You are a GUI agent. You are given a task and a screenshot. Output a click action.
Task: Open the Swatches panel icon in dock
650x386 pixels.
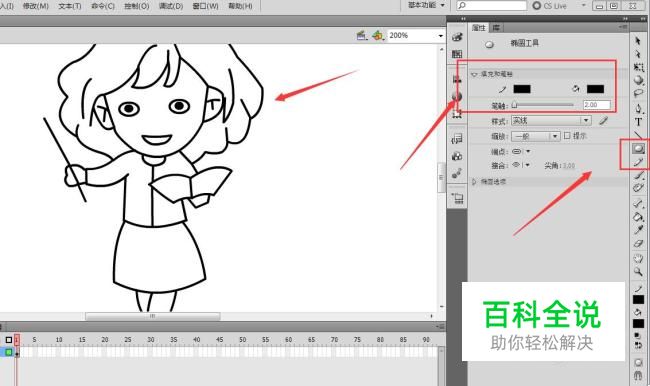tap(457, 54)
